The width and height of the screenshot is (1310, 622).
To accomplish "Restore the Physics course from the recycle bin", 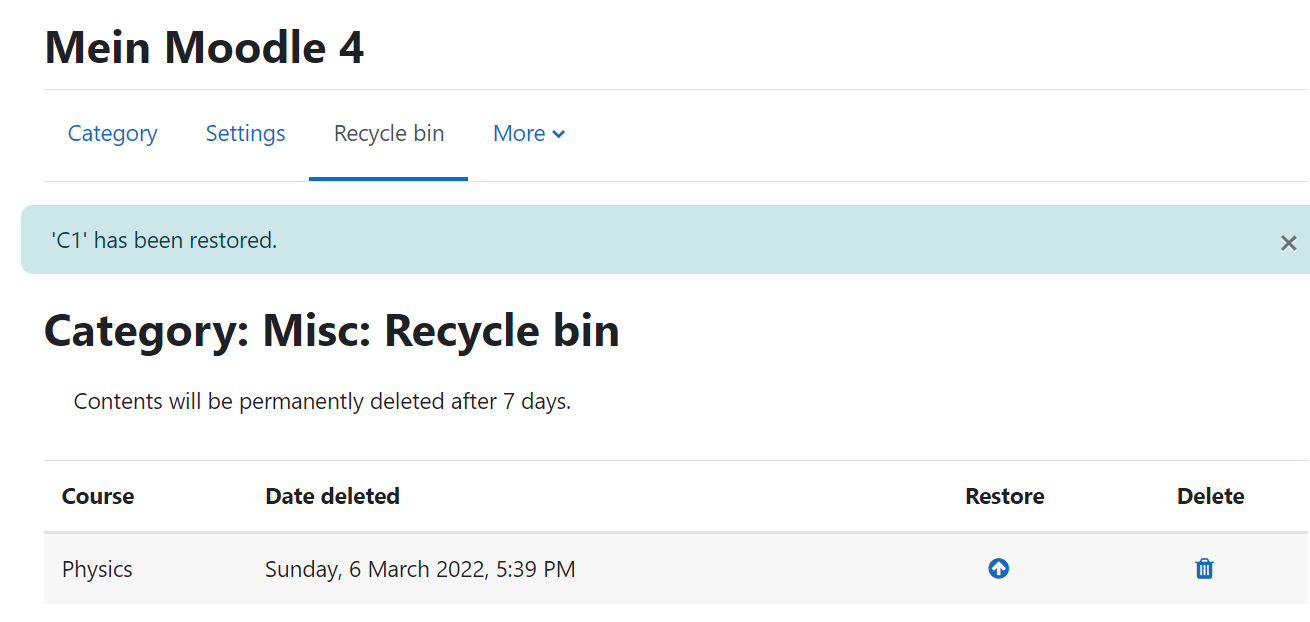I will pyautogui.click(x=998, y=569).
